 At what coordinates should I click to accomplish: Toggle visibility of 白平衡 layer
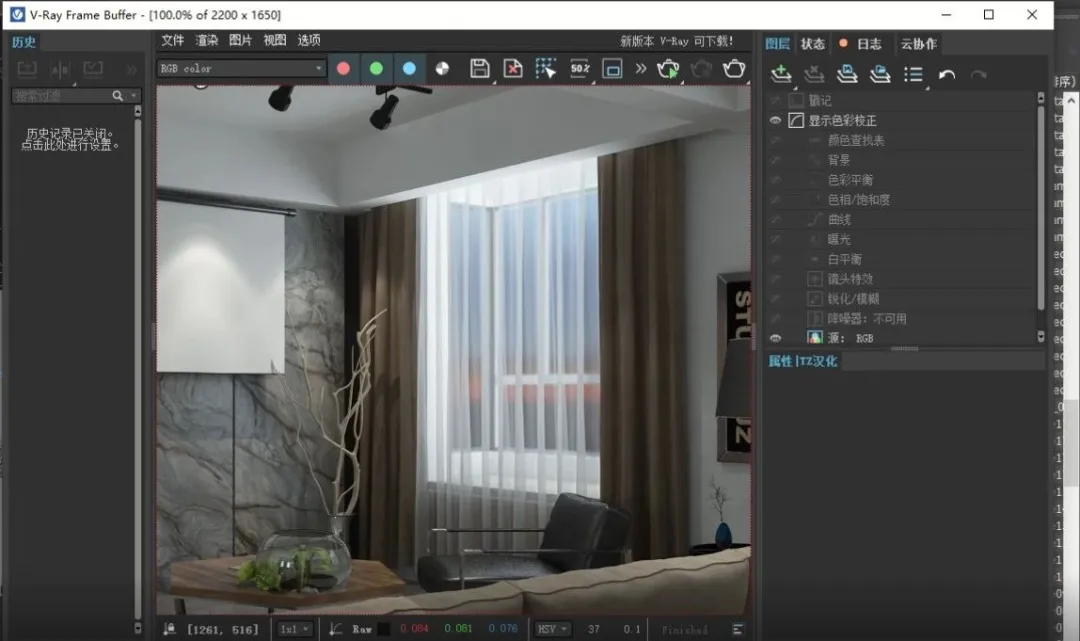776,259
